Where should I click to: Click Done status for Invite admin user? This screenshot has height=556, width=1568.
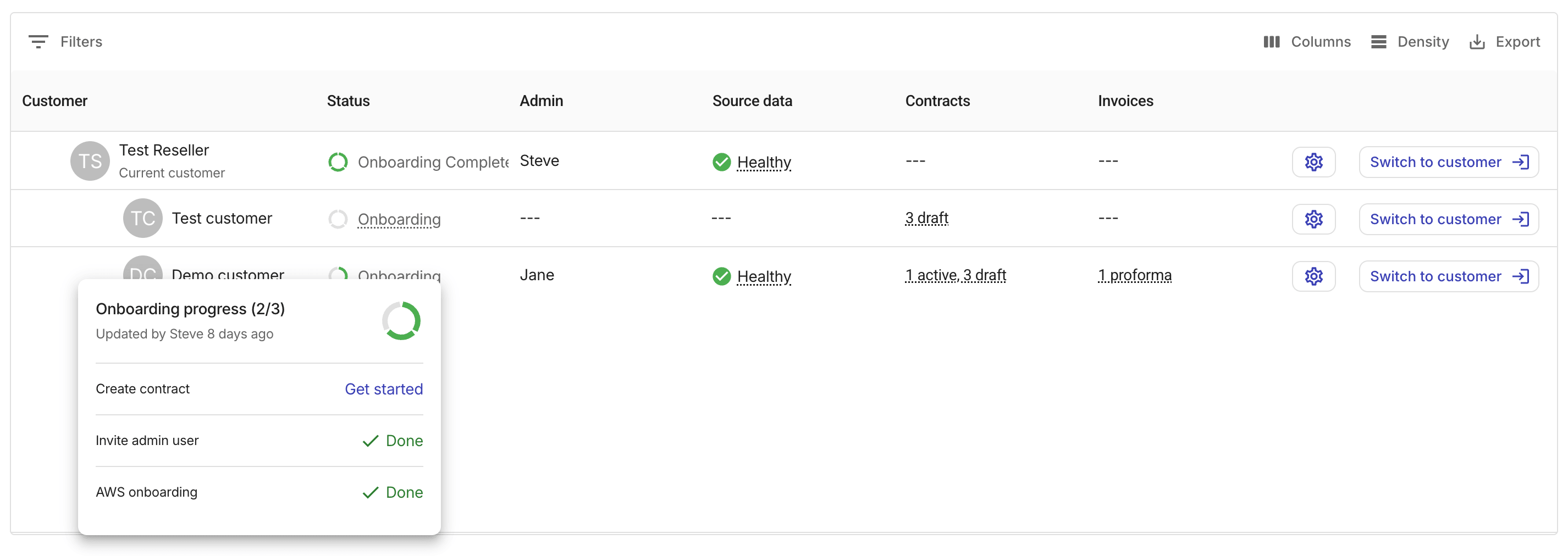coord(393,441)
